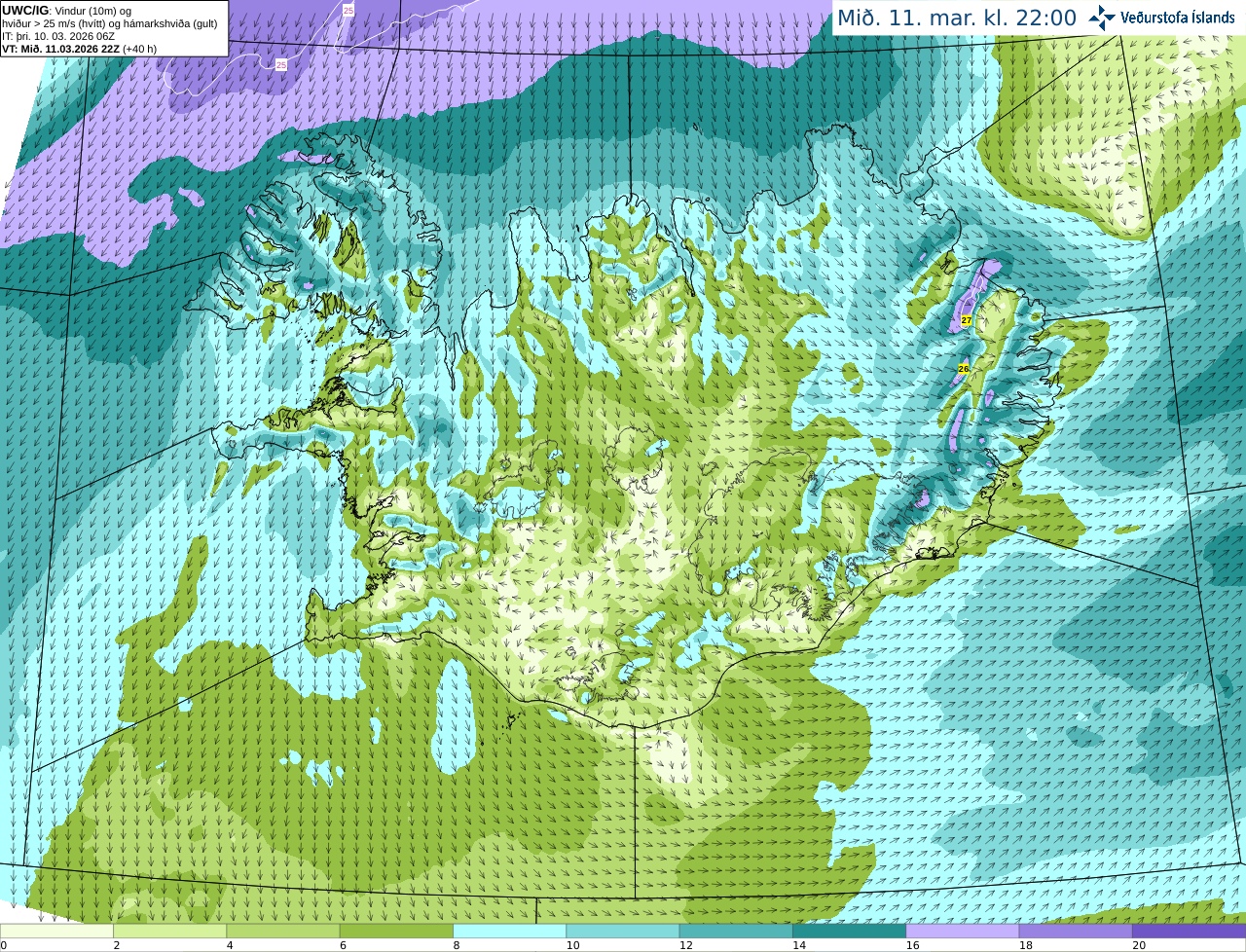1246x952 pixels.
Task: Pick the medium teal 12–14 m/s legend swatch
Action: pyautogui.click(x=736, y=932)
